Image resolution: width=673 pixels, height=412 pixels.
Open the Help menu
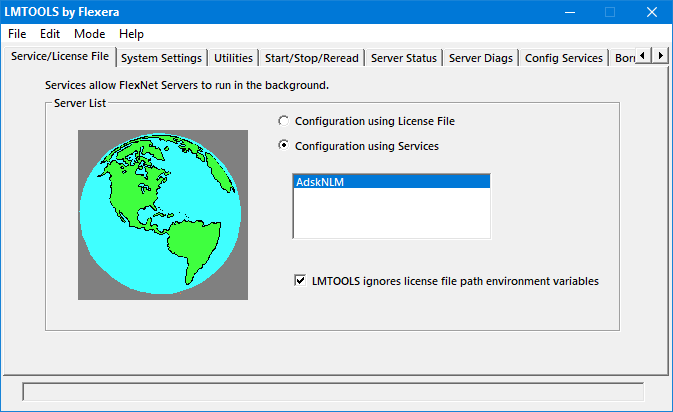click(131, 34)
